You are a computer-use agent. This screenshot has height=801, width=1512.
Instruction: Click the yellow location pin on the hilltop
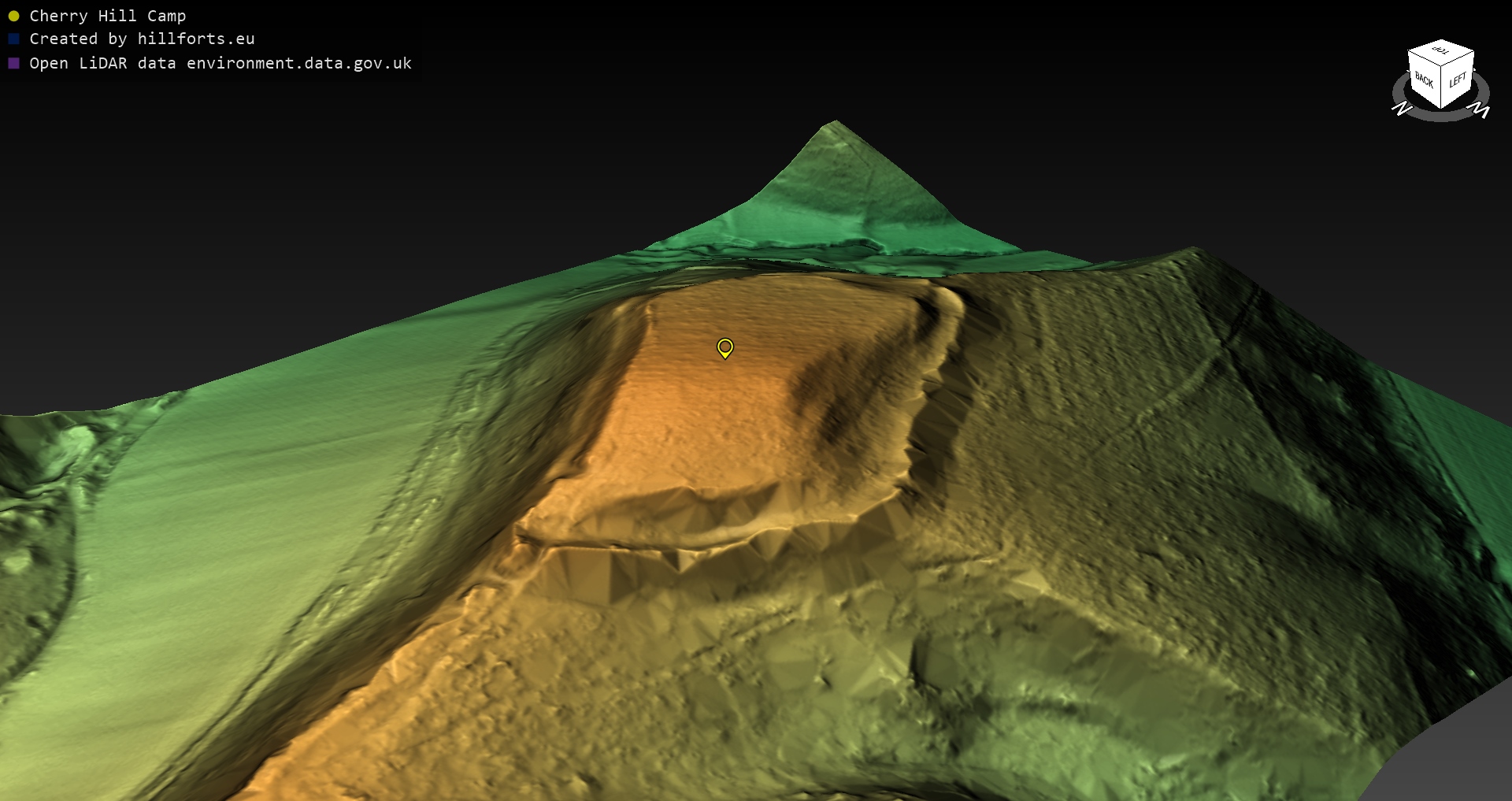724,347
